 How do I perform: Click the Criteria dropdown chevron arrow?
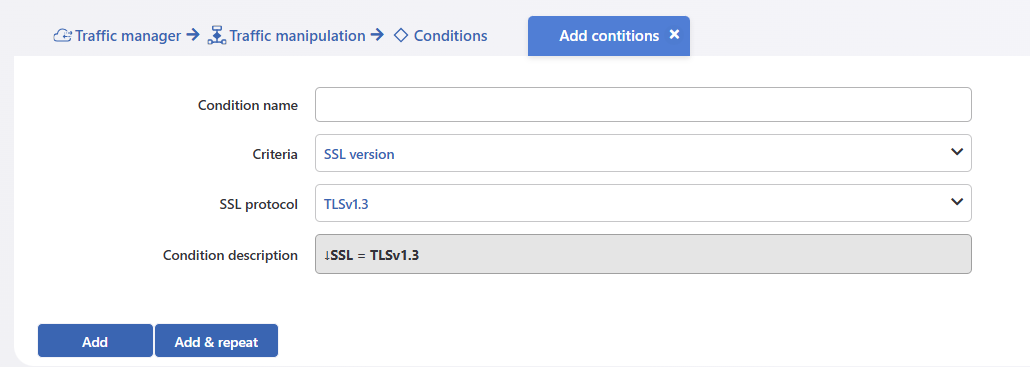click(x=956, y=152)
